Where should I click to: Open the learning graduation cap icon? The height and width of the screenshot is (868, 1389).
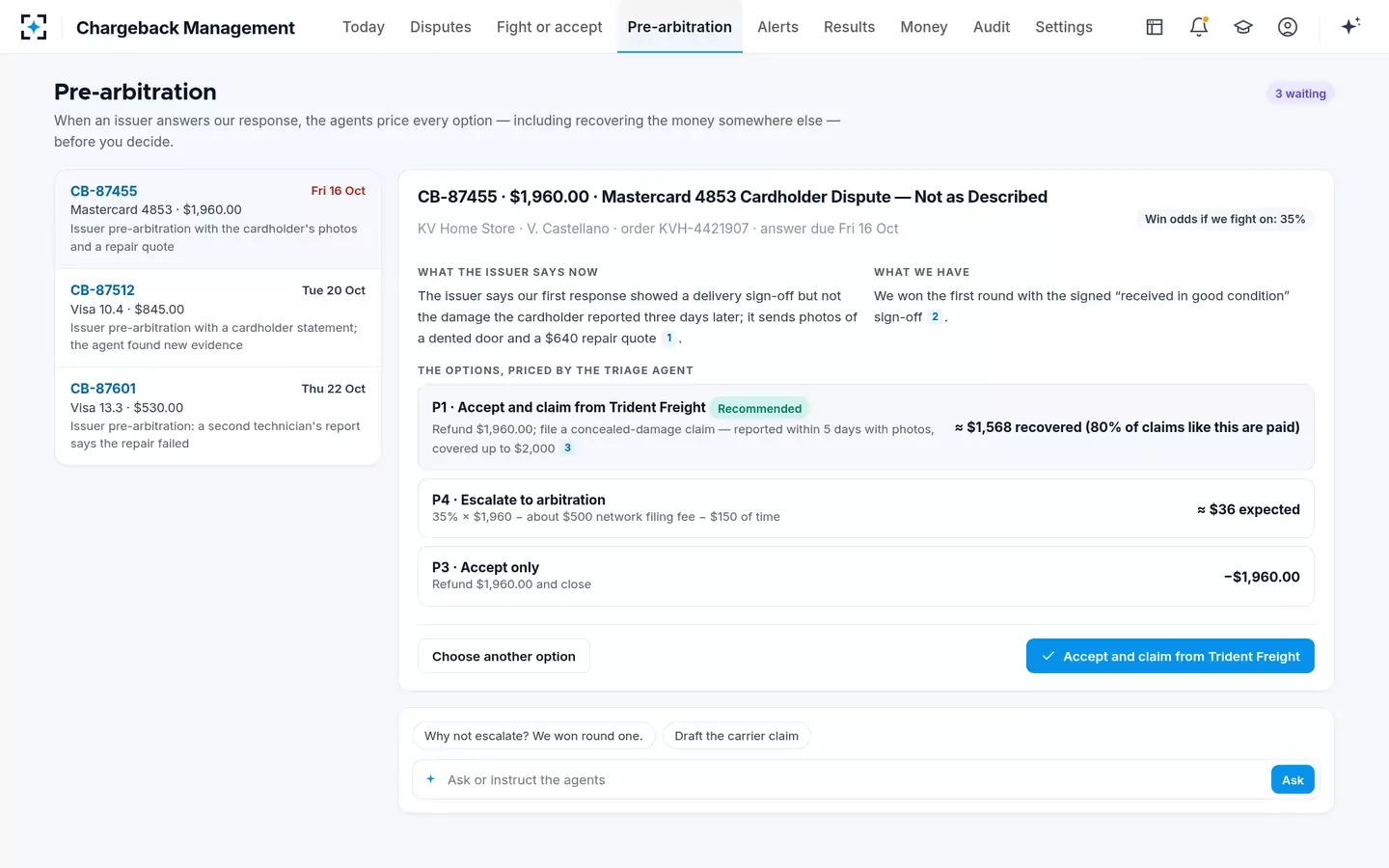click(1243, 27)
